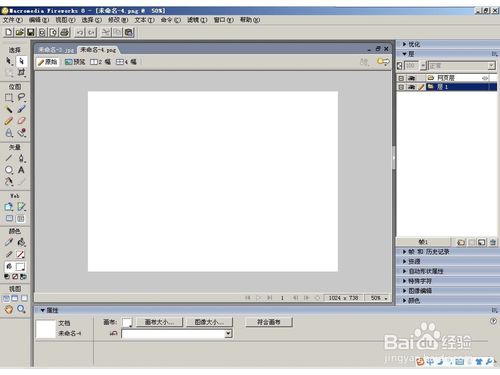The height and width of the screenshot is (375, 500).
Task: Switch to 2 幅 split view
Action: click(100, 62)
